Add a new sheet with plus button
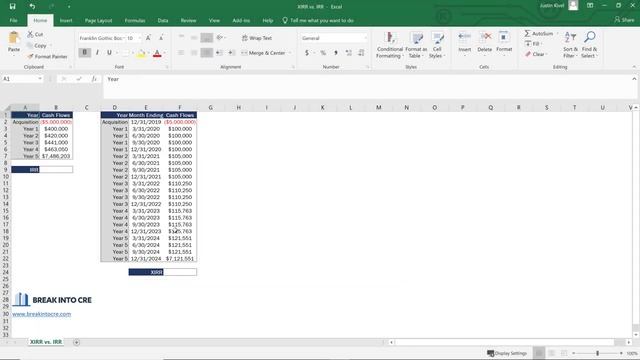The height and width of the screenshot is (360, 640). click(x=76, y=342)
